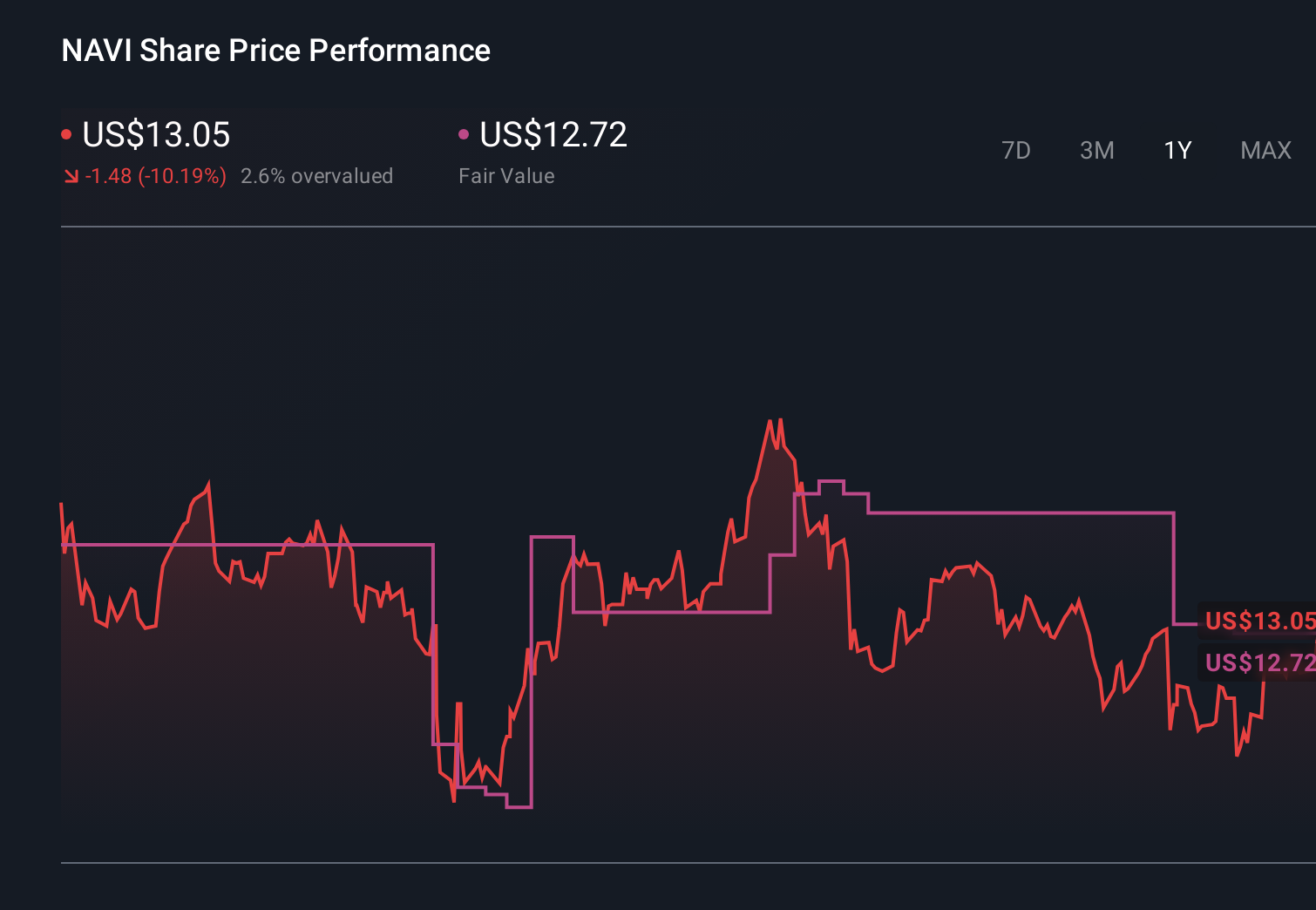Click the pink fair value legend dot

465,132
